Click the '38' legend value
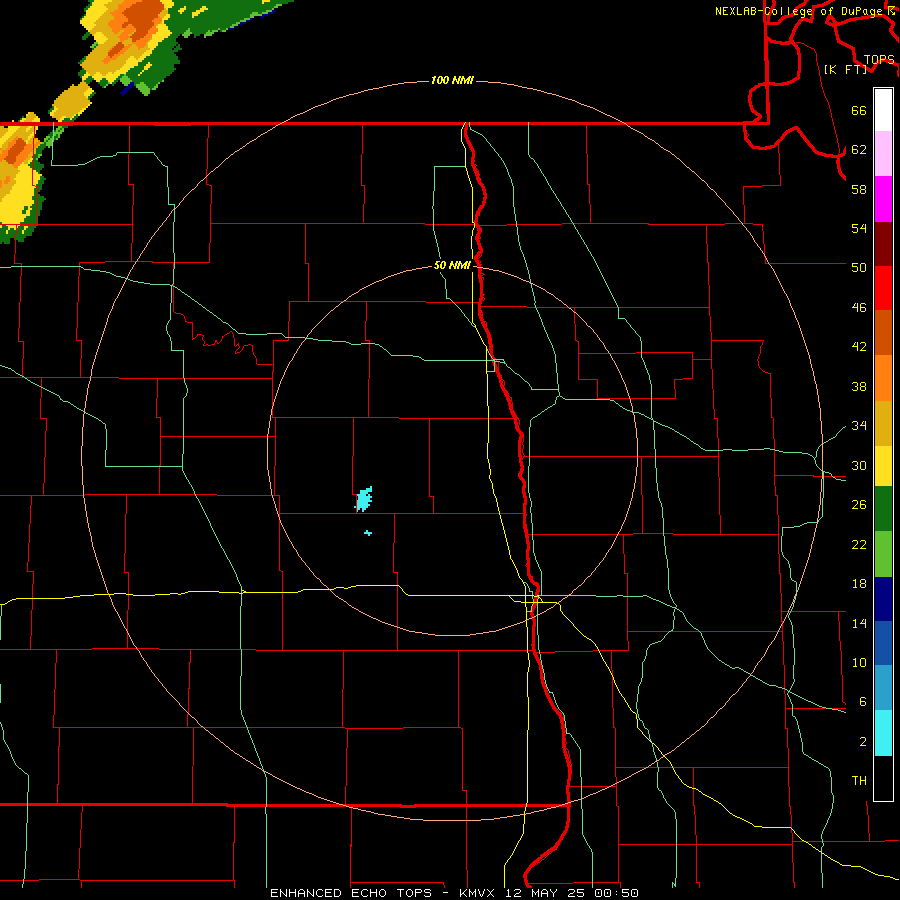This screenshot has height=900, width=900. click(859, 387)
